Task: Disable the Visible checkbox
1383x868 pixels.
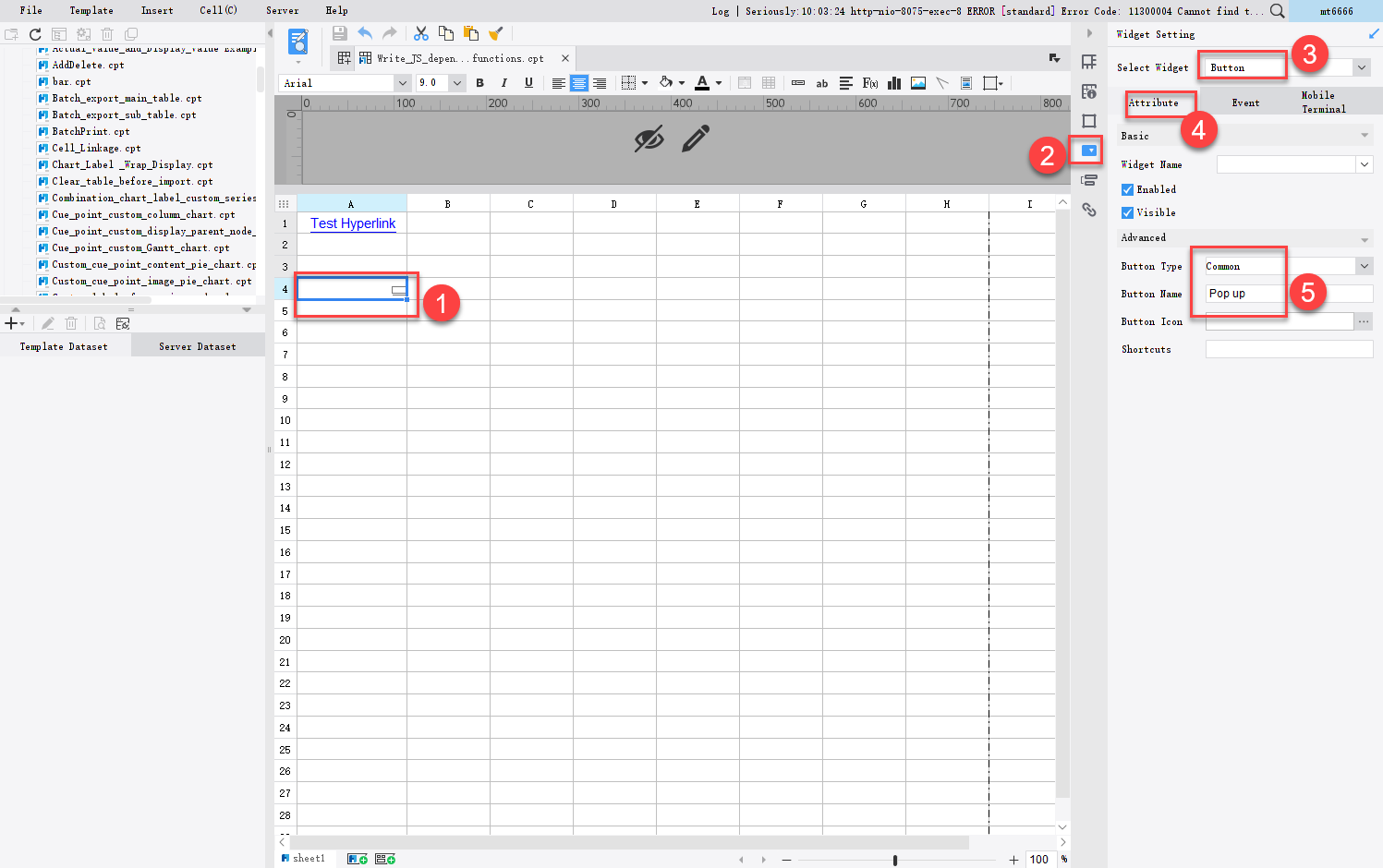Action: pos(1128,212)
